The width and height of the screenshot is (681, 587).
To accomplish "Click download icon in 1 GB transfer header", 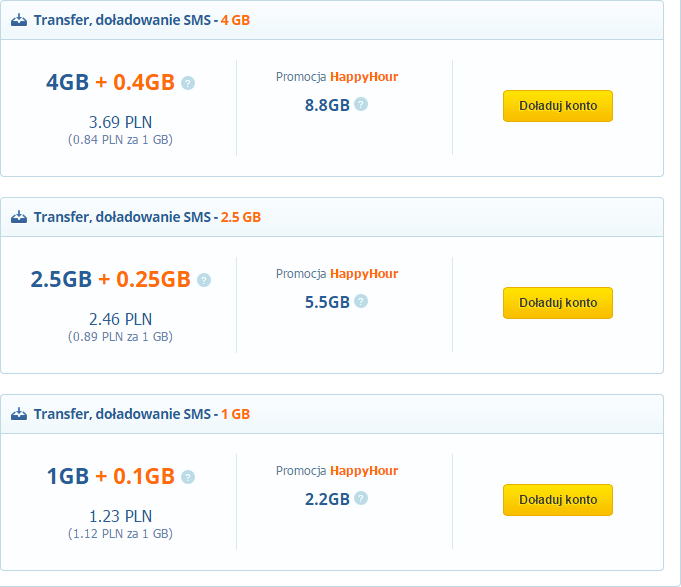I will (x=19, y=414).
